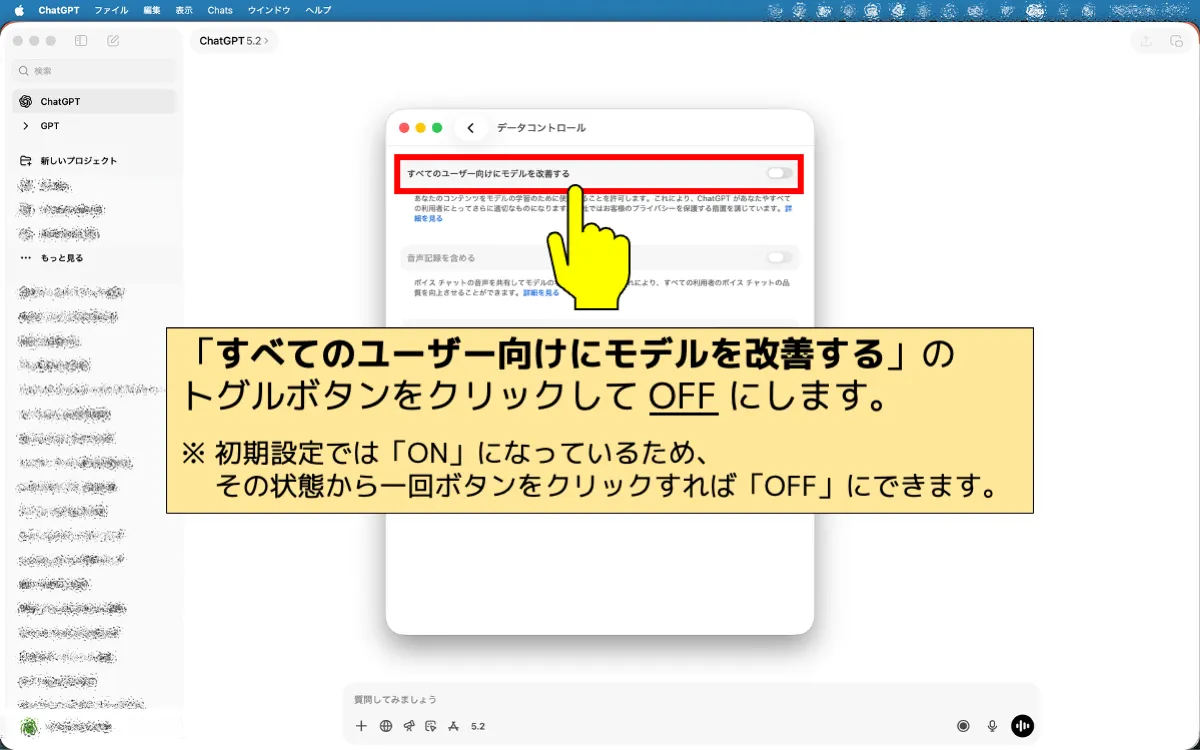Click the green zoom window button

436,127
